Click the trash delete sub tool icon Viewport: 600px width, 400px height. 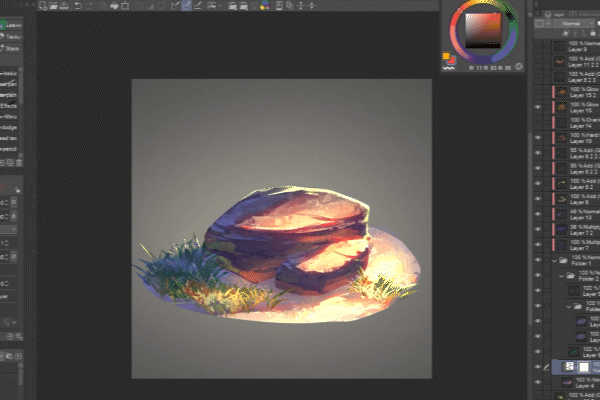tap(19, 163)
